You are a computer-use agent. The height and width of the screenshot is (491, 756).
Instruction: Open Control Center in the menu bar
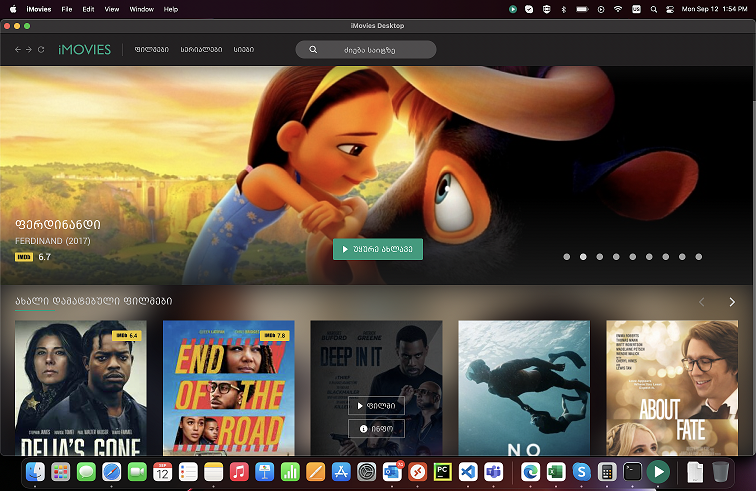pyautogui.click(x=670, y=9)
